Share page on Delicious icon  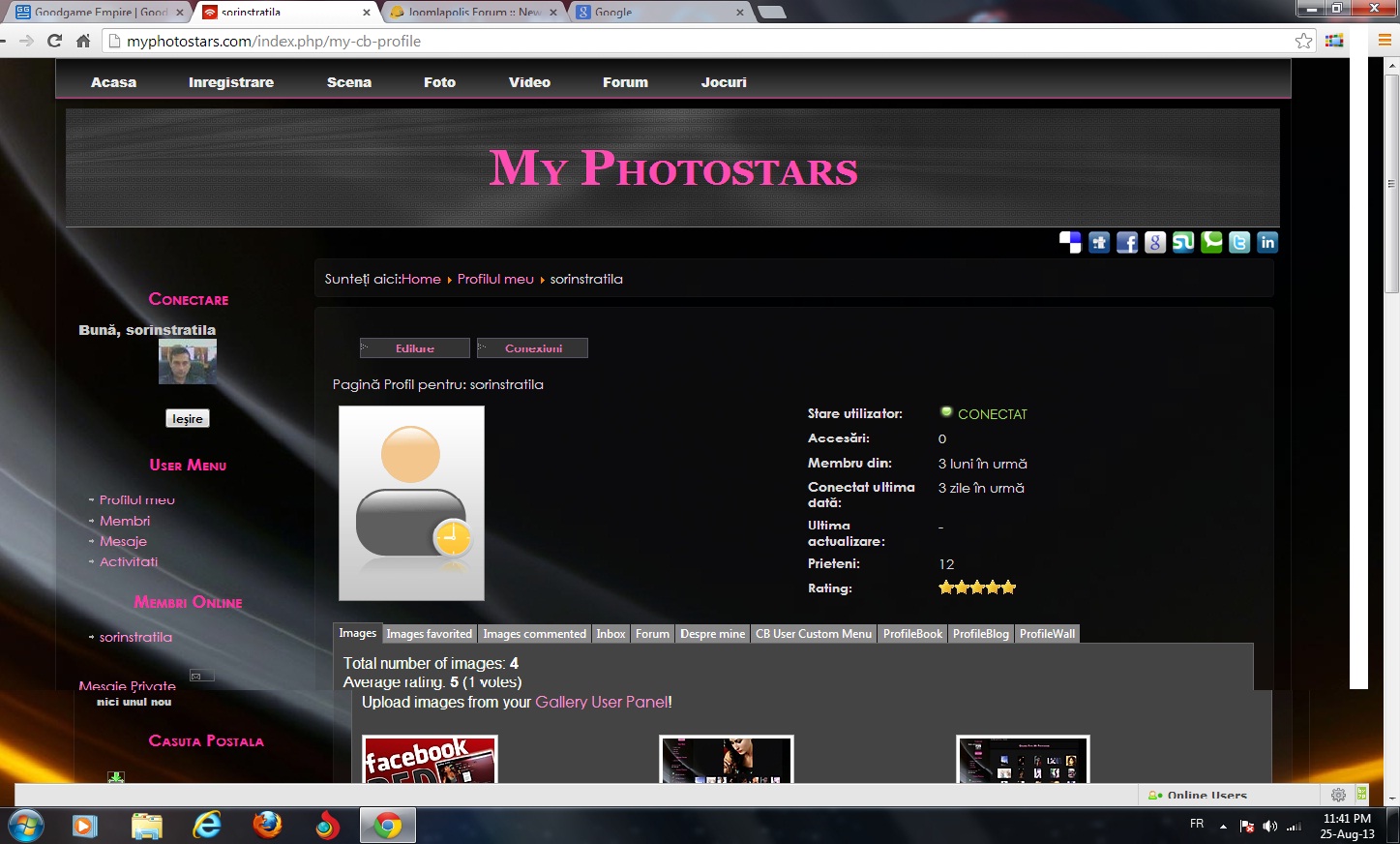pos(1070,243)
